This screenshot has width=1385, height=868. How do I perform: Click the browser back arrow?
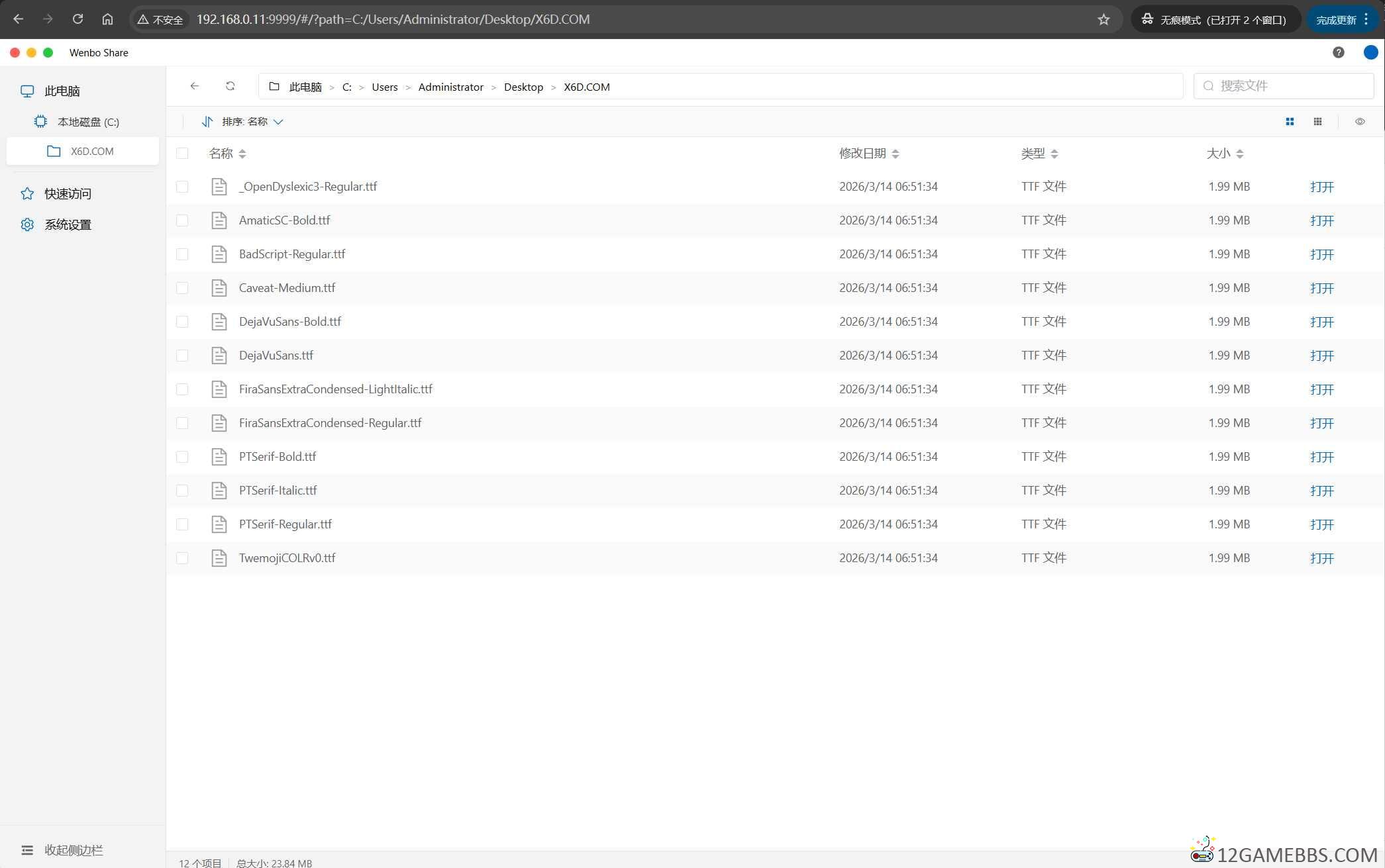point(19,19)
